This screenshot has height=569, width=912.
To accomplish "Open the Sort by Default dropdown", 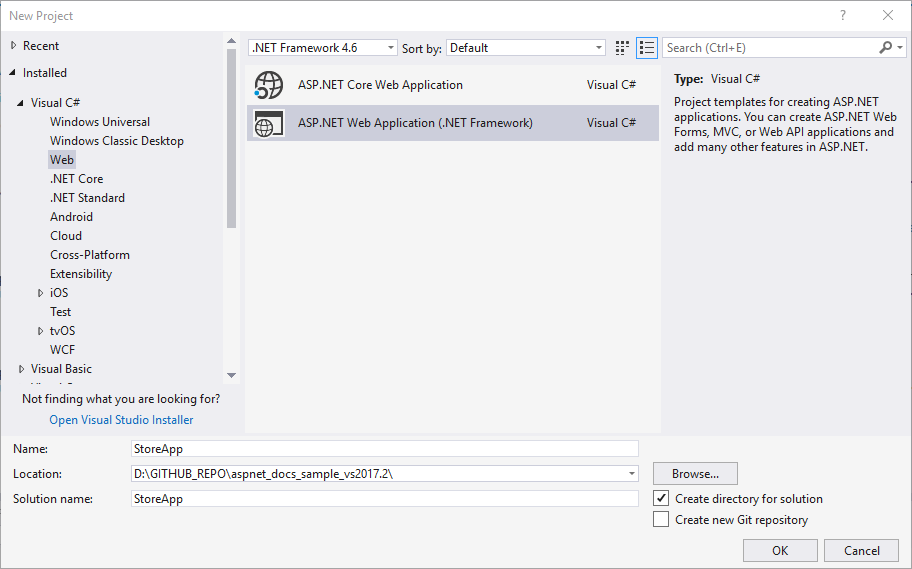I will tap(526, 48).
